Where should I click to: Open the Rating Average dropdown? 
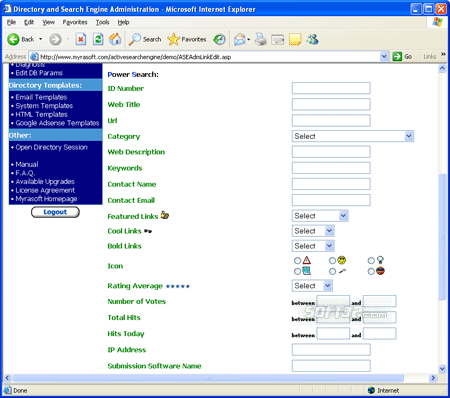point(312,286)
